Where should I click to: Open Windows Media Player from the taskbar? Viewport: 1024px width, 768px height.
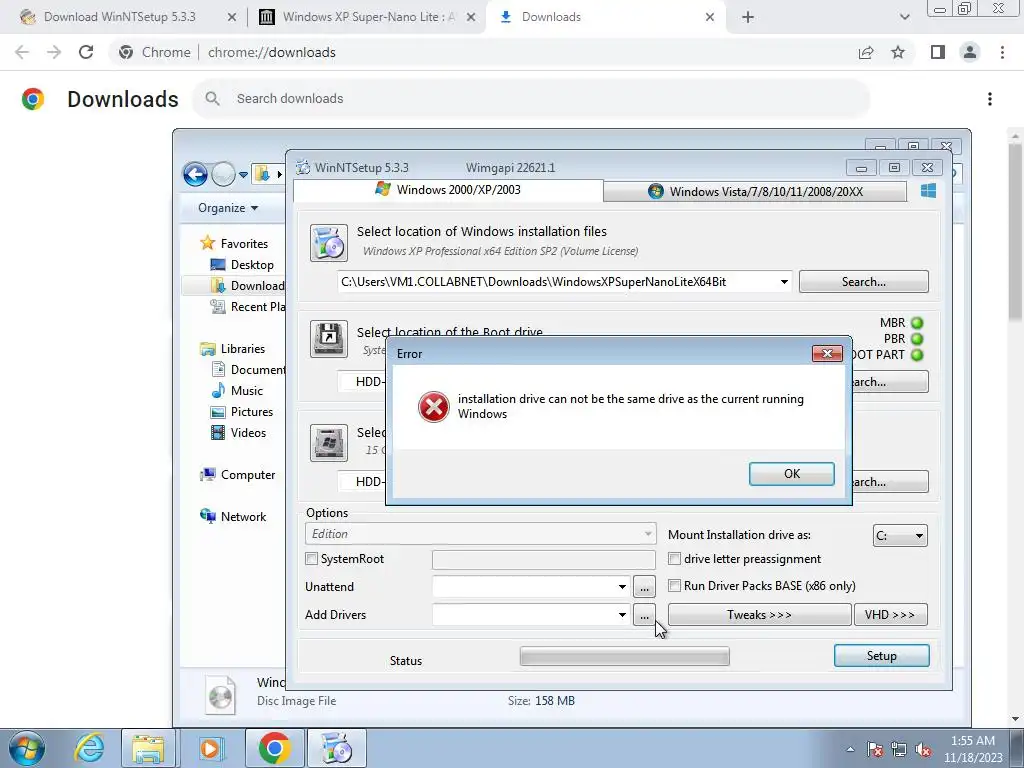[210, 748]
